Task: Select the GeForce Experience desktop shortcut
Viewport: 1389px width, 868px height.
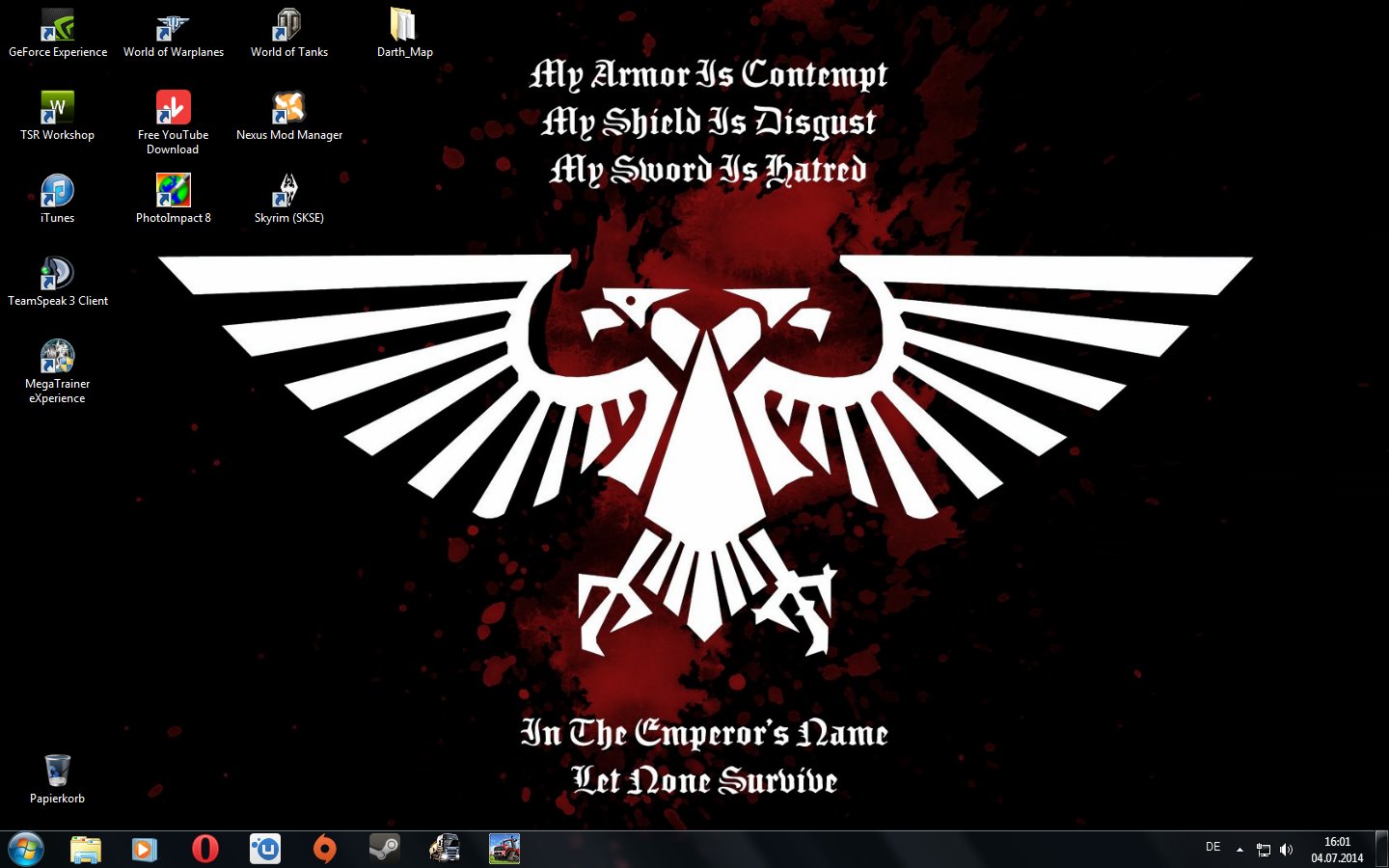Action: tap(57, 26)
